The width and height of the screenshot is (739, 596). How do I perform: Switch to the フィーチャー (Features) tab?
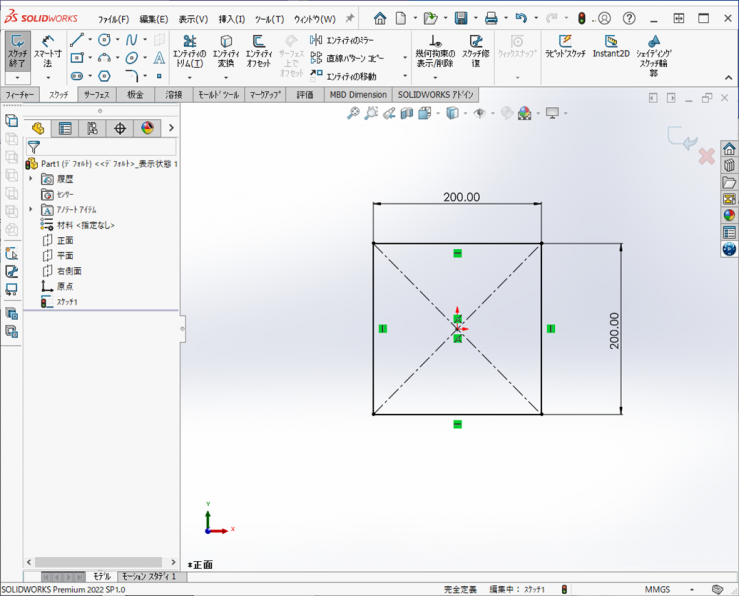click(19, 95)
